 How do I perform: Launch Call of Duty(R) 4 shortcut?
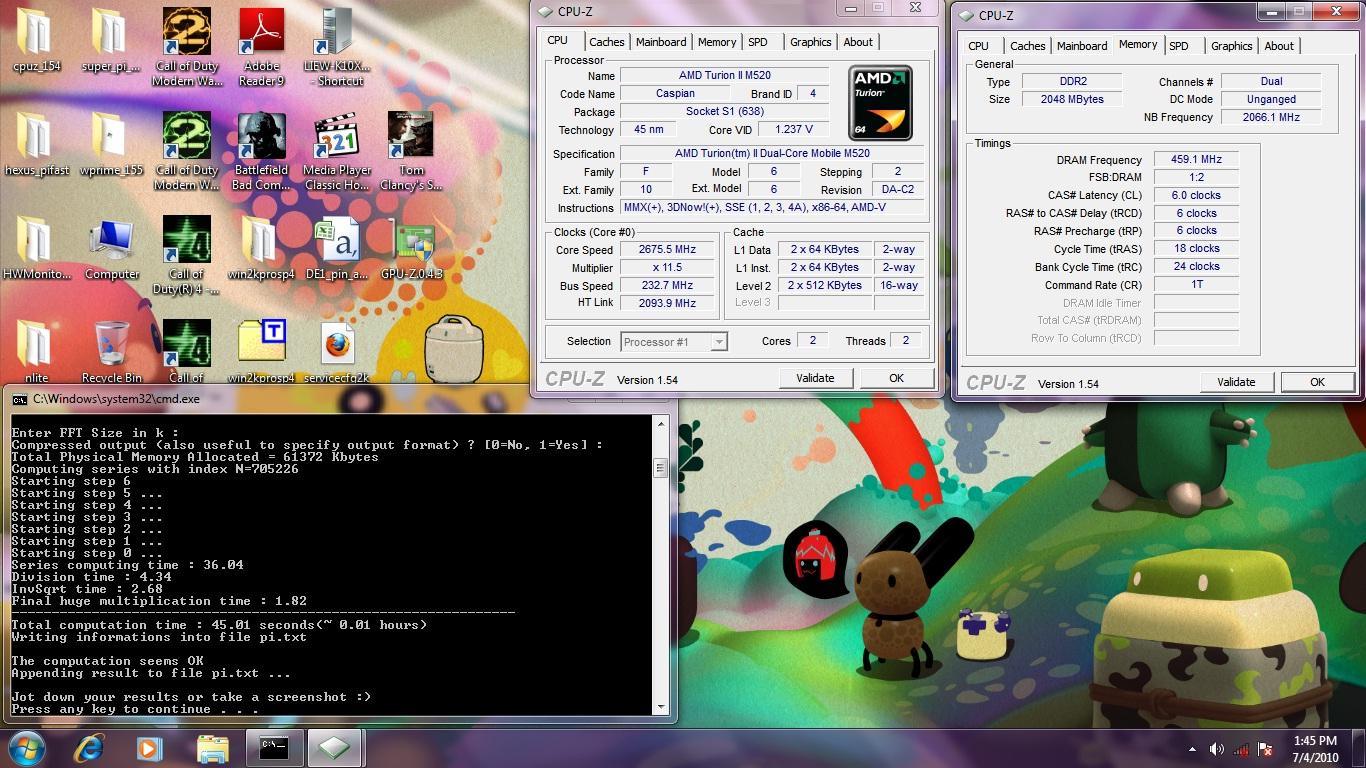coord(187,240)
